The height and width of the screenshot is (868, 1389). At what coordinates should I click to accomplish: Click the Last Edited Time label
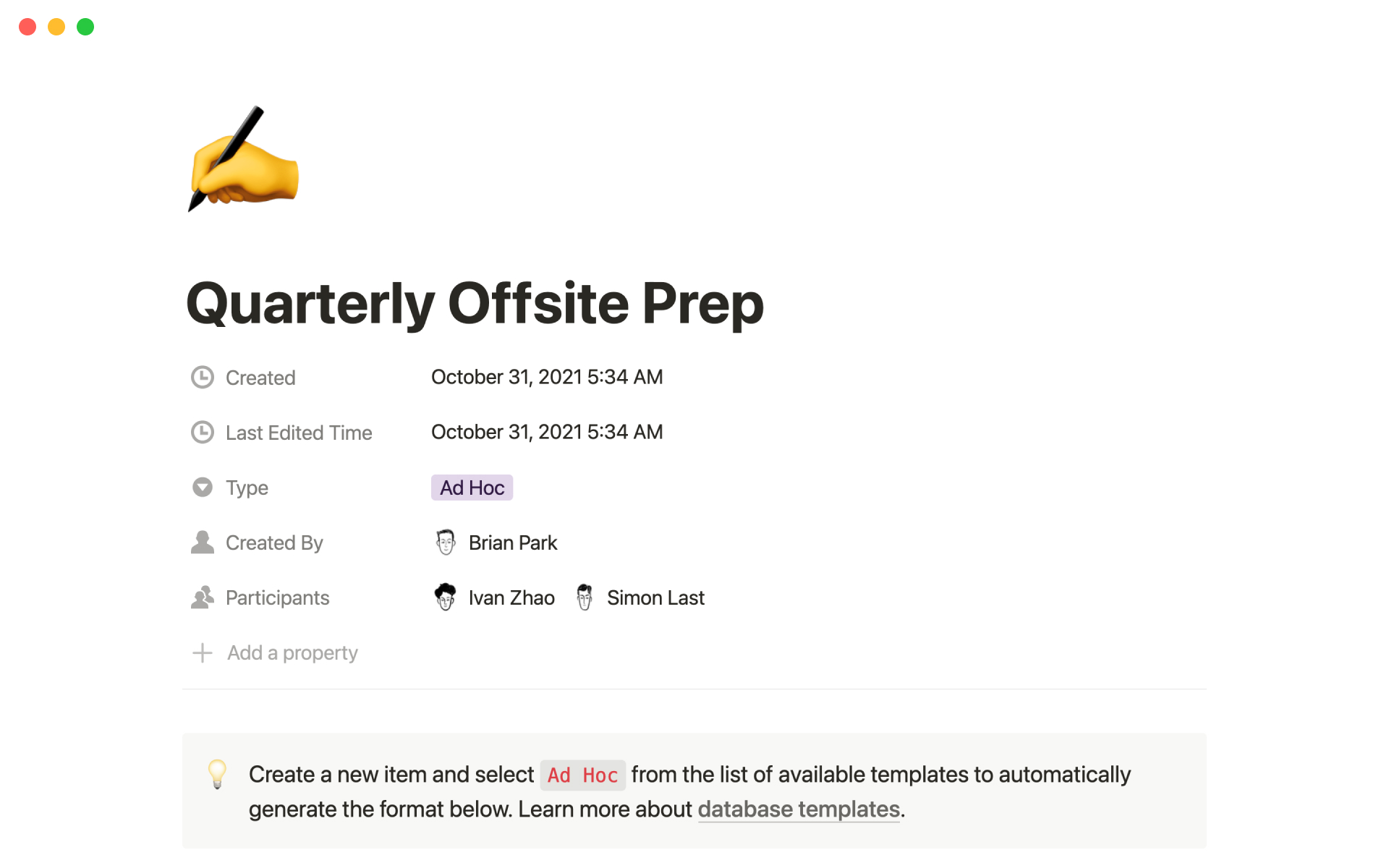click(299, 433)
